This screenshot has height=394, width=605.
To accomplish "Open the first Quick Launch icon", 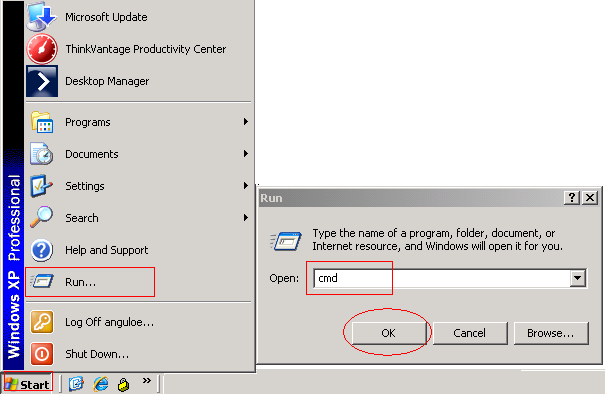I will pyautogui.click(x=76, y=384).
